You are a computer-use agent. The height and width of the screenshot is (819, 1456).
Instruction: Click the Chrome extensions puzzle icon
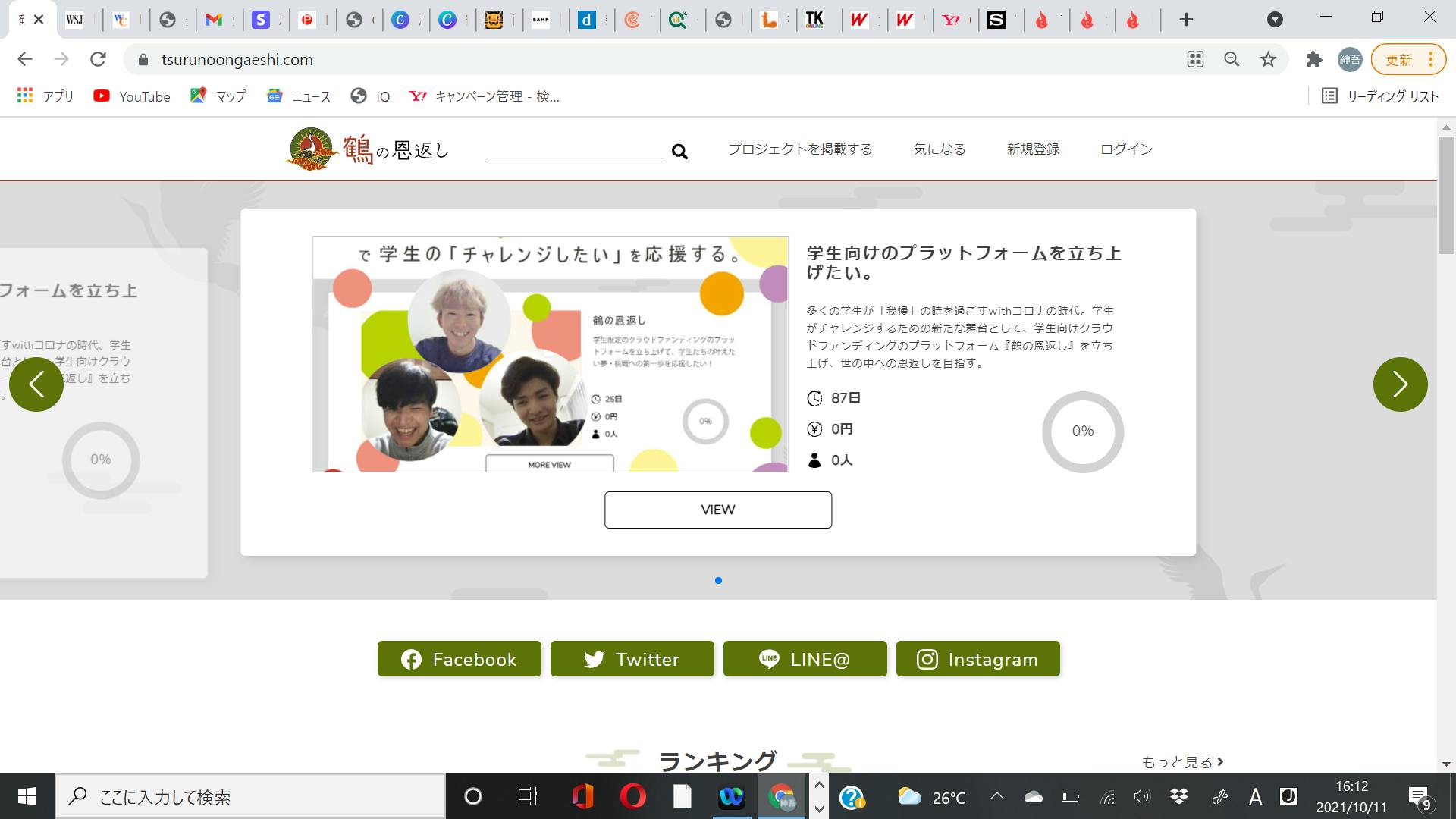pyautogui.click(x=1313, y=59)
